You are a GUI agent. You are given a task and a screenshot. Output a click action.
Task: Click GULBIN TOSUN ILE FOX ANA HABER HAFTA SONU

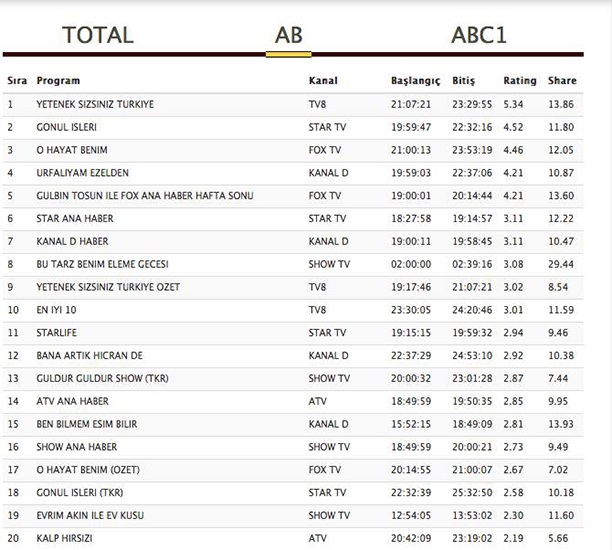[x=145, y=196]
